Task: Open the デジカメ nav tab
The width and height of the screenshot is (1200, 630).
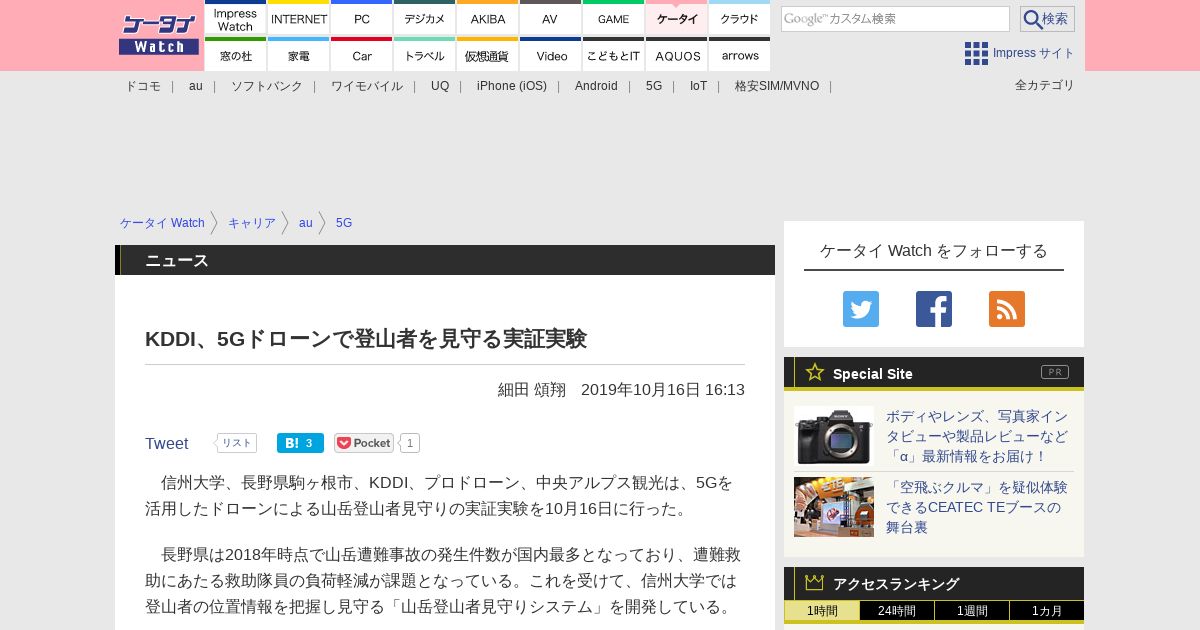Action: [425, 18]
